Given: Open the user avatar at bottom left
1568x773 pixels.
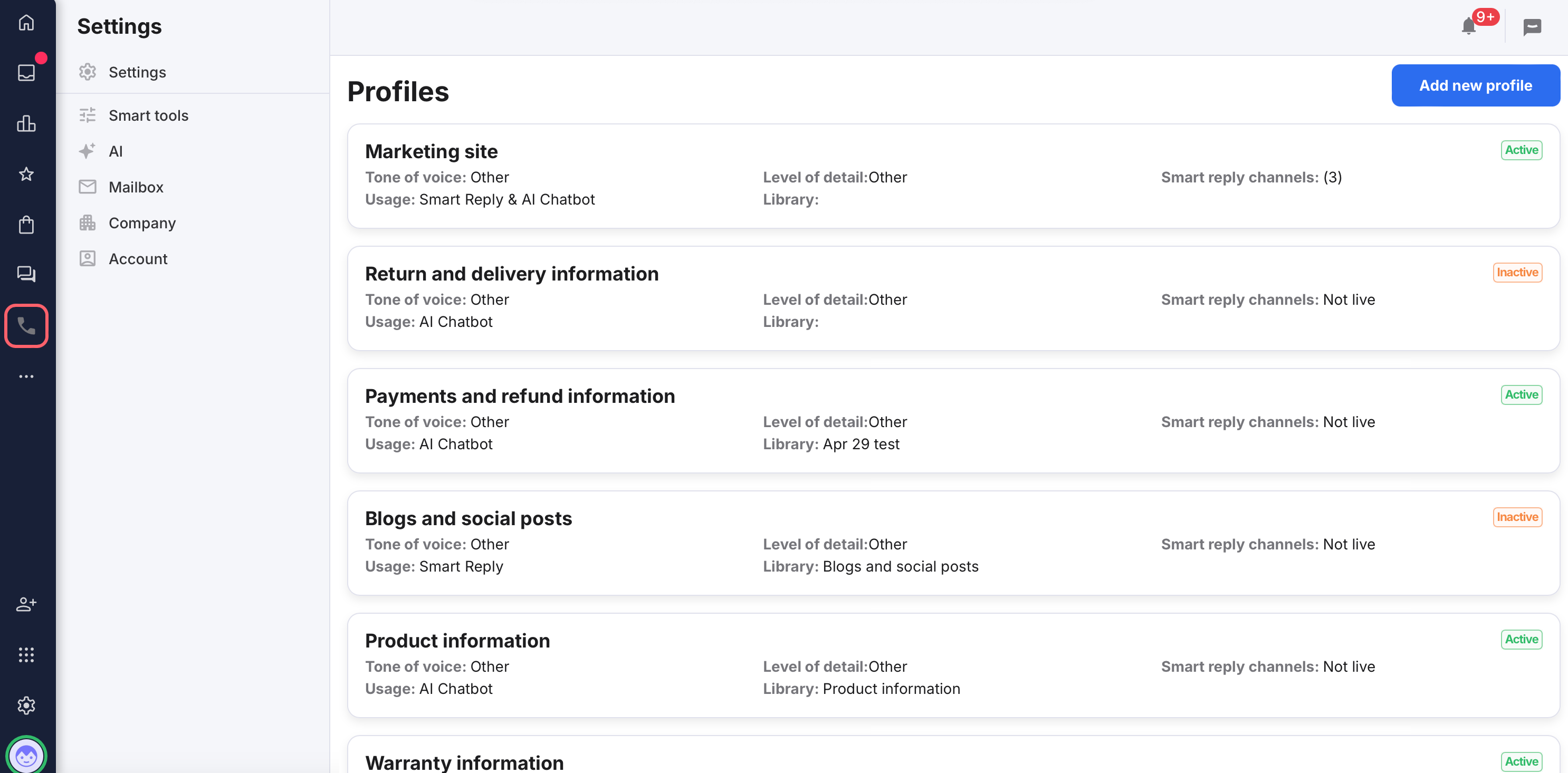Looking at the screenshot, I should click(x=26, y=756).
